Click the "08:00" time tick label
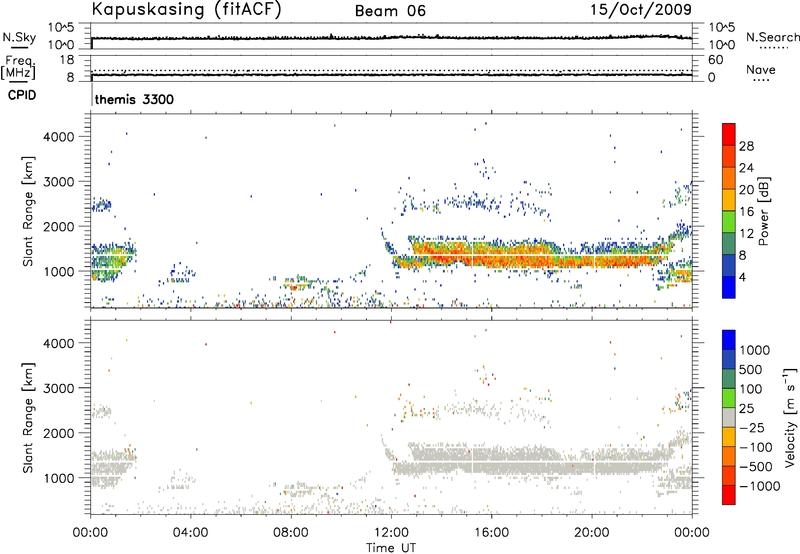800x554 pixels. [291, 533]
